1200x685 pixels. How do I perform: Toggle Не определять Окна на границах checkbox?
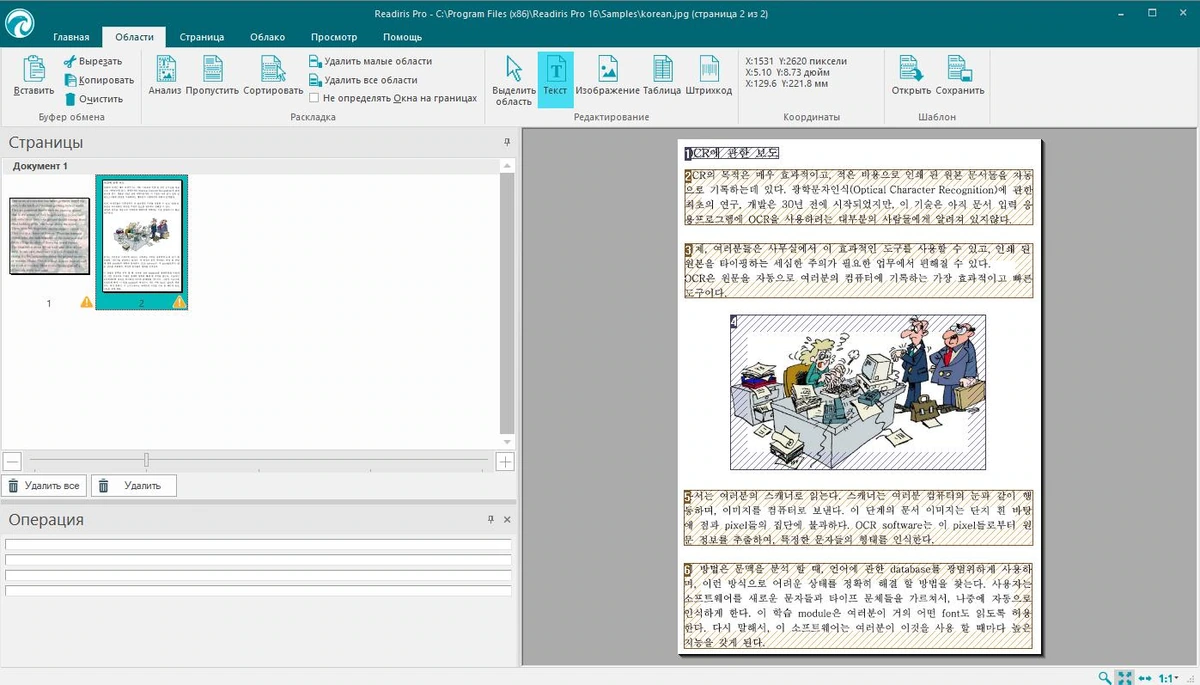pos(314,98)
